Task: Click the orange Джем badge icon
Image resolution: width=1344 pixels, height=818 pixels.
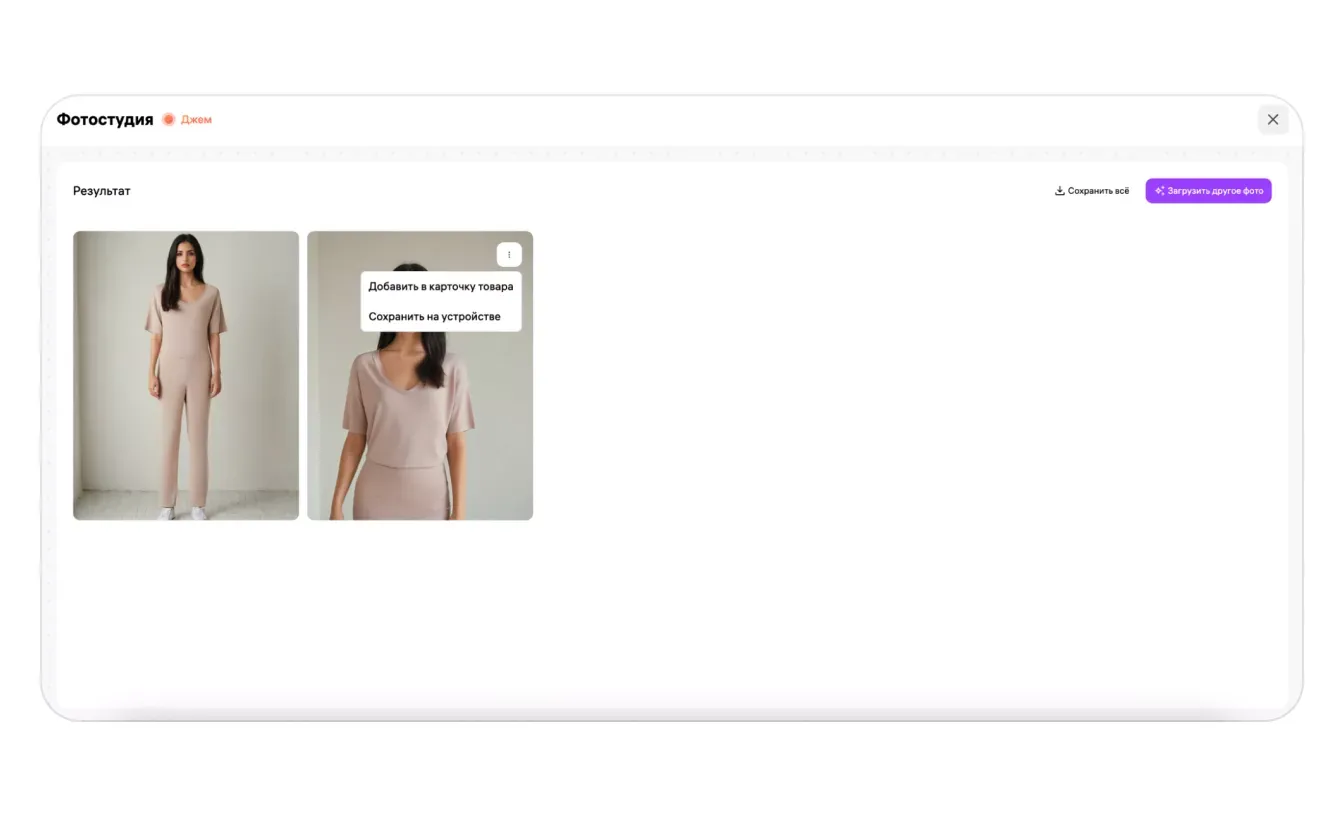Action: [169, 120]
